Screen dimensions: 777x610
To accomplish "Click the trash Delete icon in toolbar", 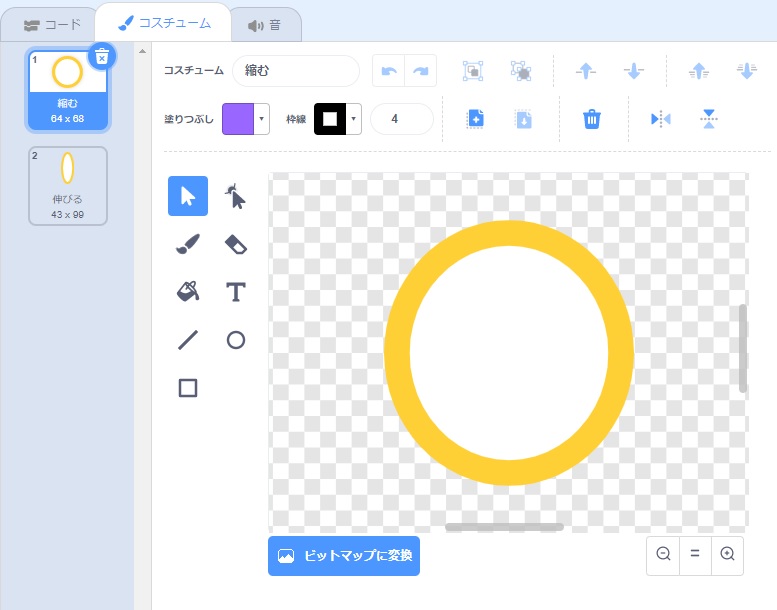I will (592, 119).
